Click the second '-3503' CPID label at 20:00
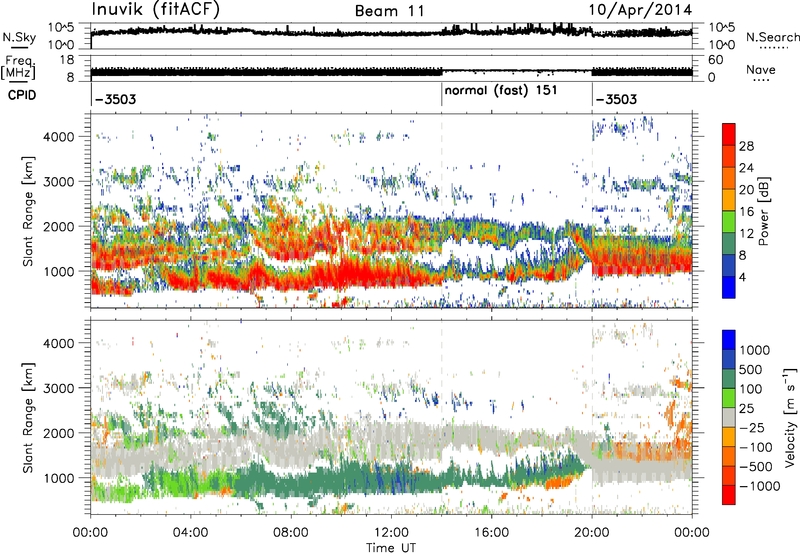Screen dimensions: 800x554 tap(616, 99)
